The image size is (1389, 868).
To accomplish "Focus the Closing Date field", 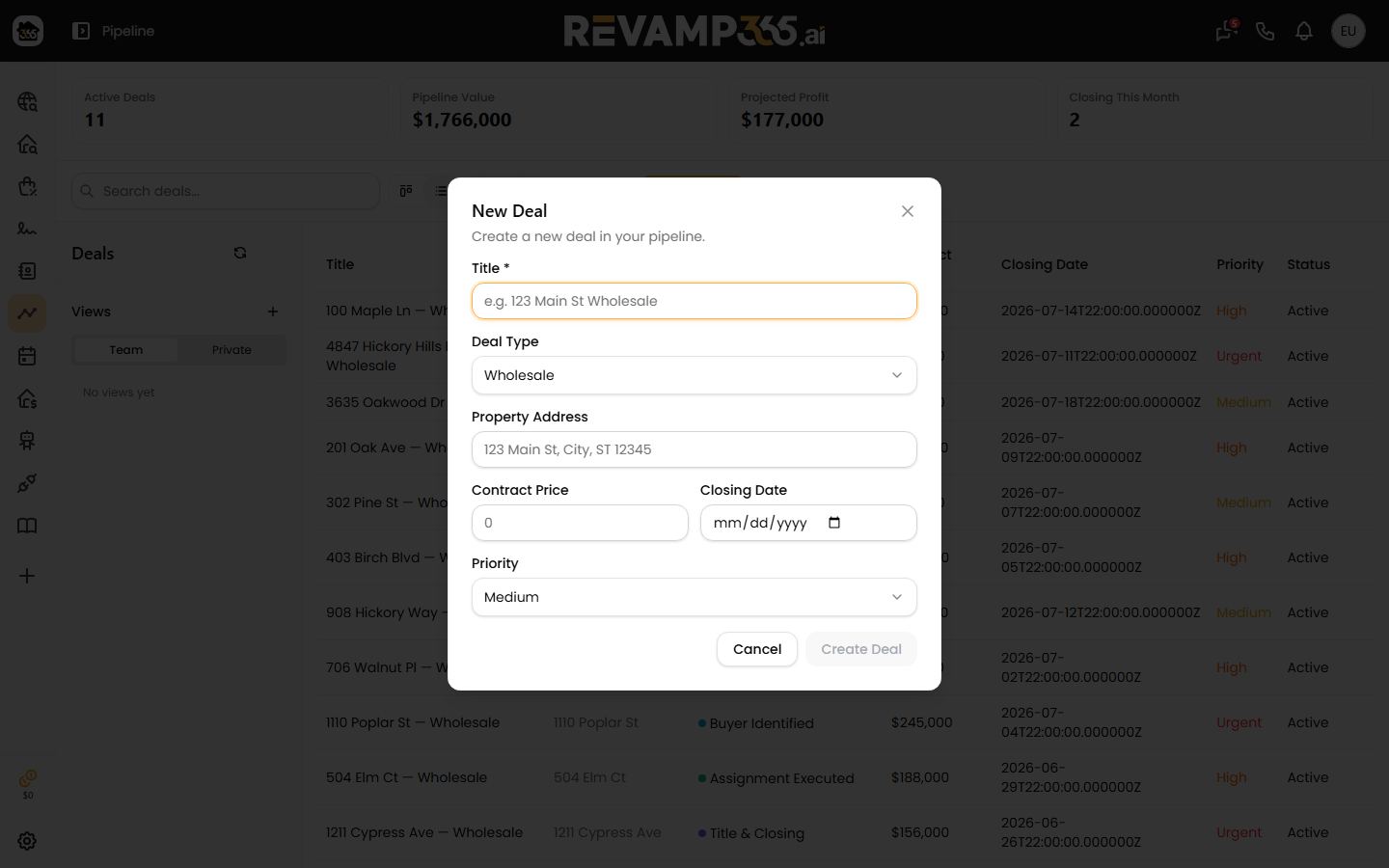I will [808, 523].
